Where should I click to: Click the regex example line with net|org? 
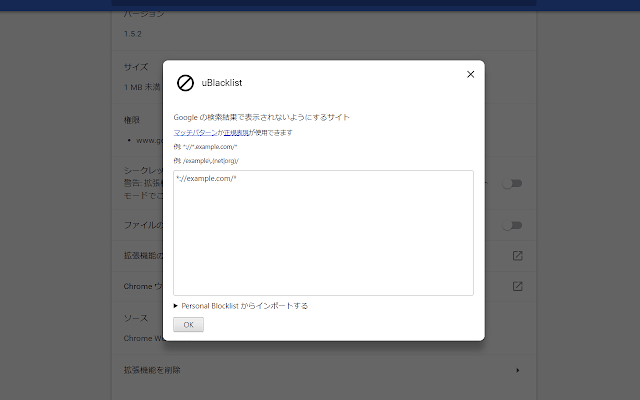[x=206, y=161]
